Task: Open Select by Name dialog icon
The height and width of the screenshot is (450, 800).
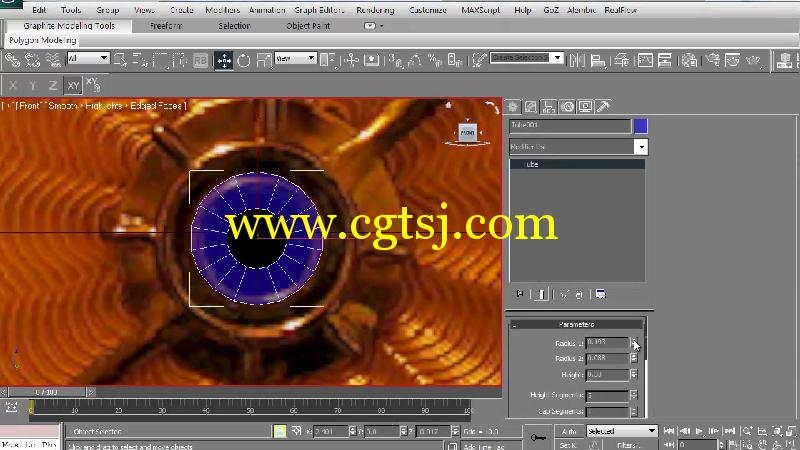Action: [x=140, y=60]
